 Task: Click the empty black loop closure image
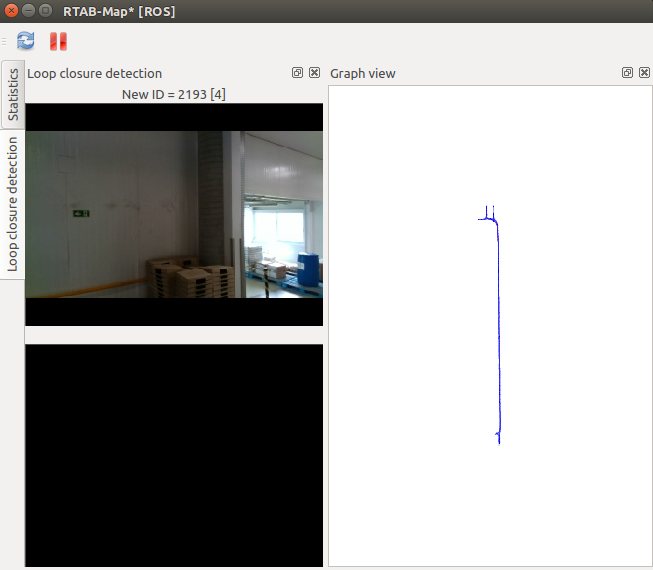tap(174, 455)
